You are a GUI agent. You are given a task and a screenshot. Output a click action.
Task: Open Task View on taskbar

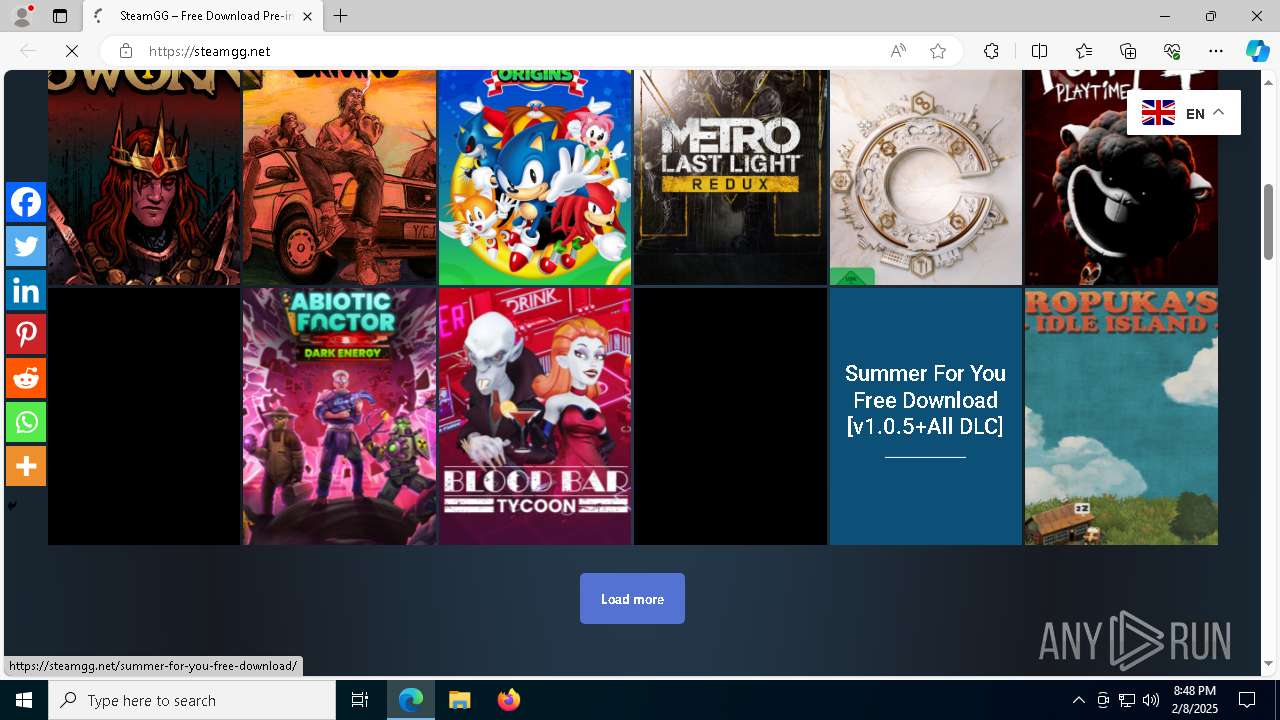click(360, 700)
